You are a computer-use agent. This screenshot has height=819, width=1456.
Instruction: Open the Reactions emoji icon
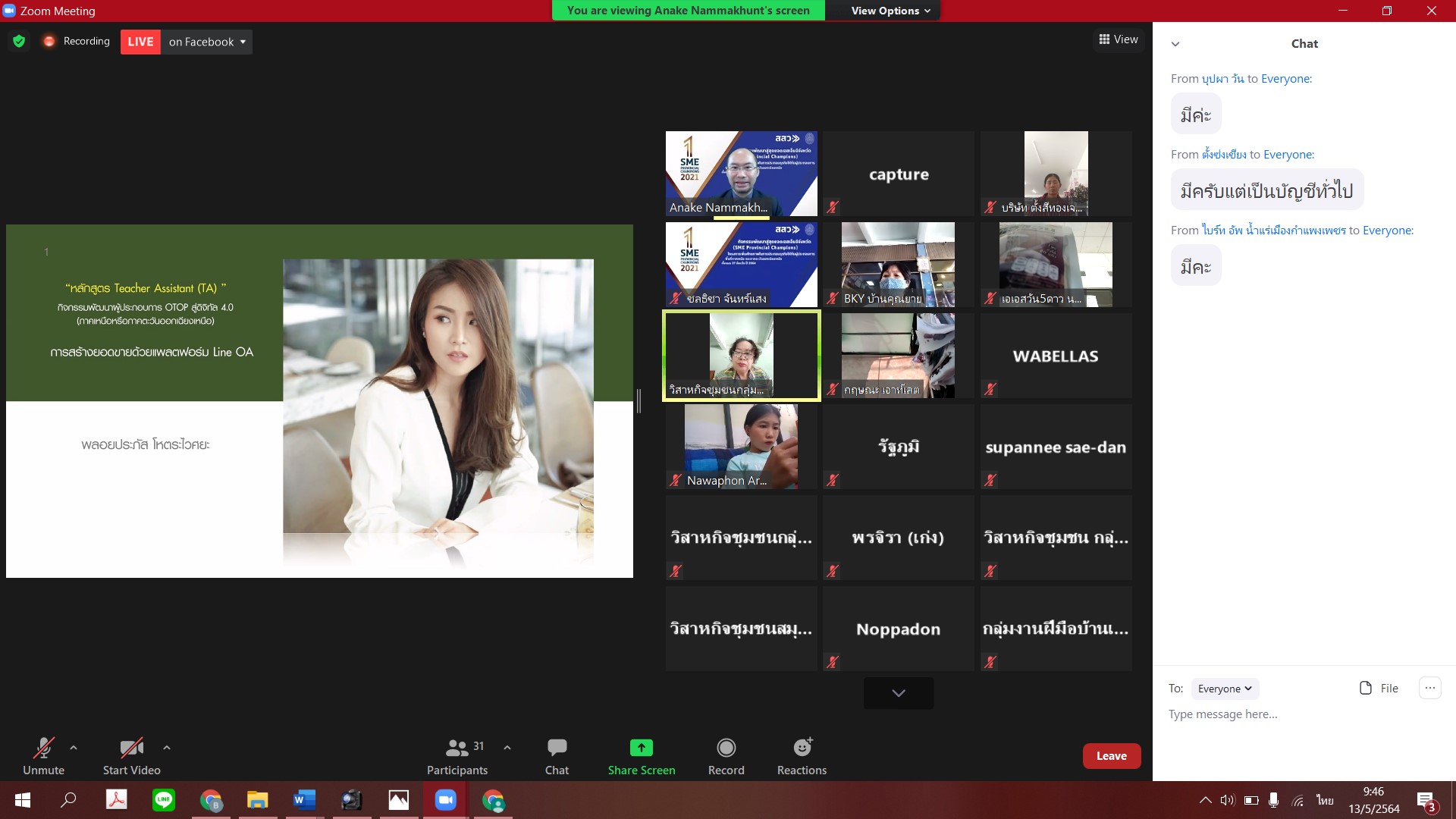802,748
